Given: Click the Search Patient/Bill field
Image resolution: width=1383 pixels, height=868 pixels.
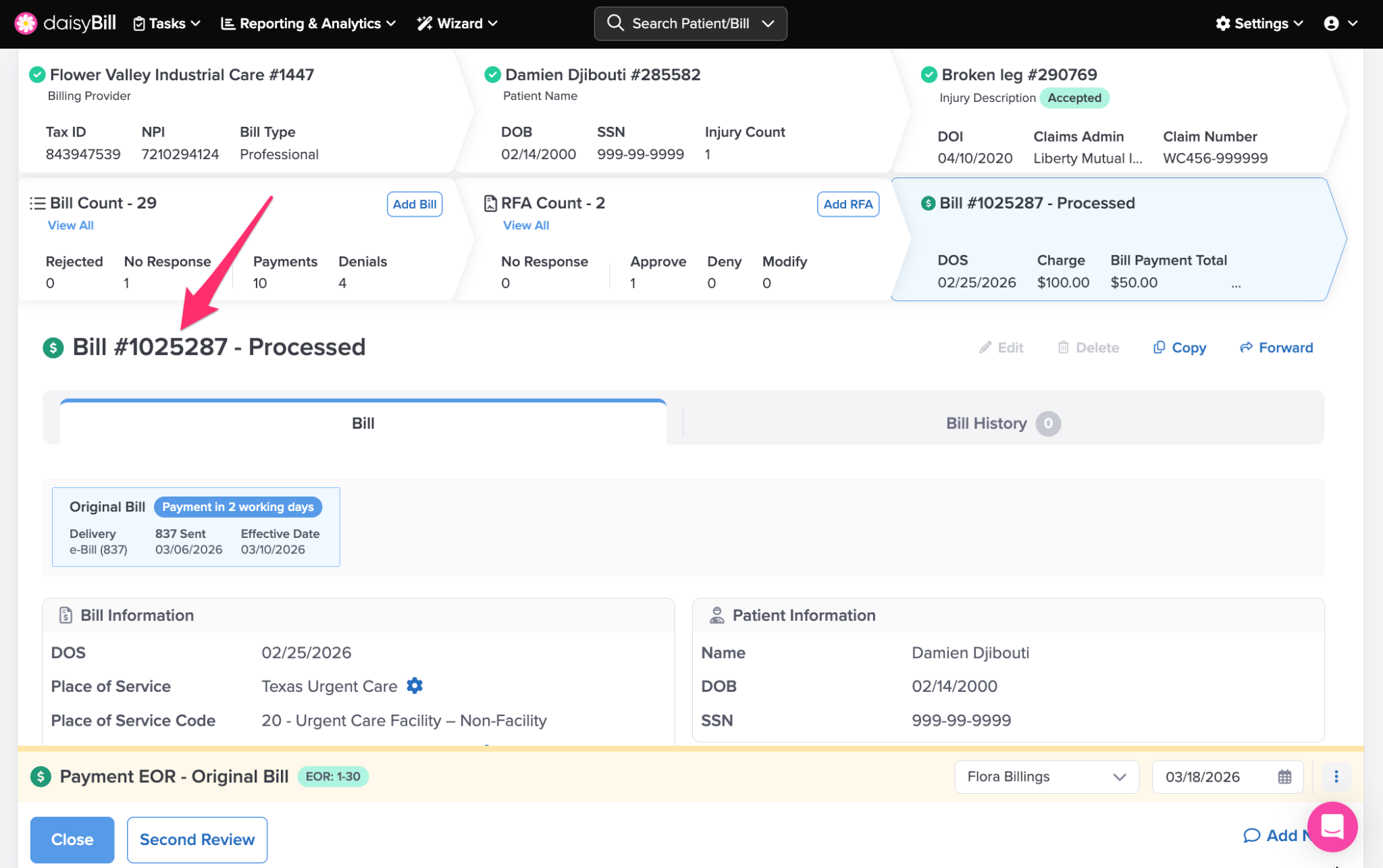Looking at the screenshot, I should [x=690, y=24].
